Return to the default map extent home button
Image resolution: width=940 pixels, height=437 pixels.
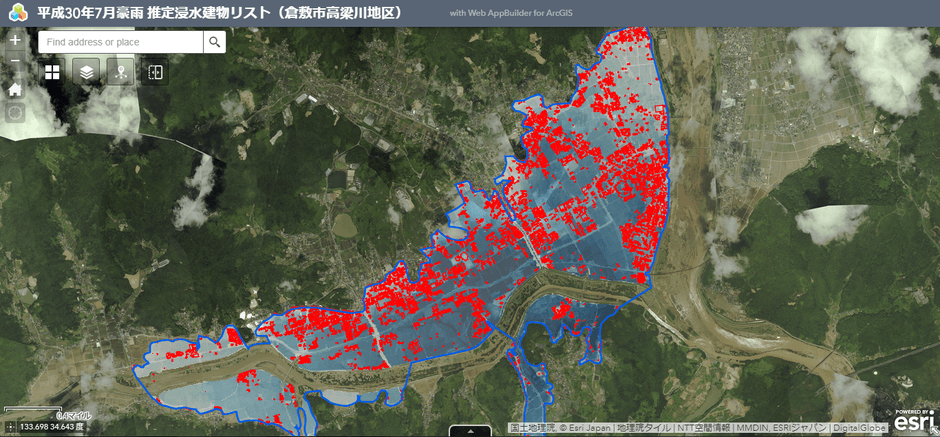16,89
